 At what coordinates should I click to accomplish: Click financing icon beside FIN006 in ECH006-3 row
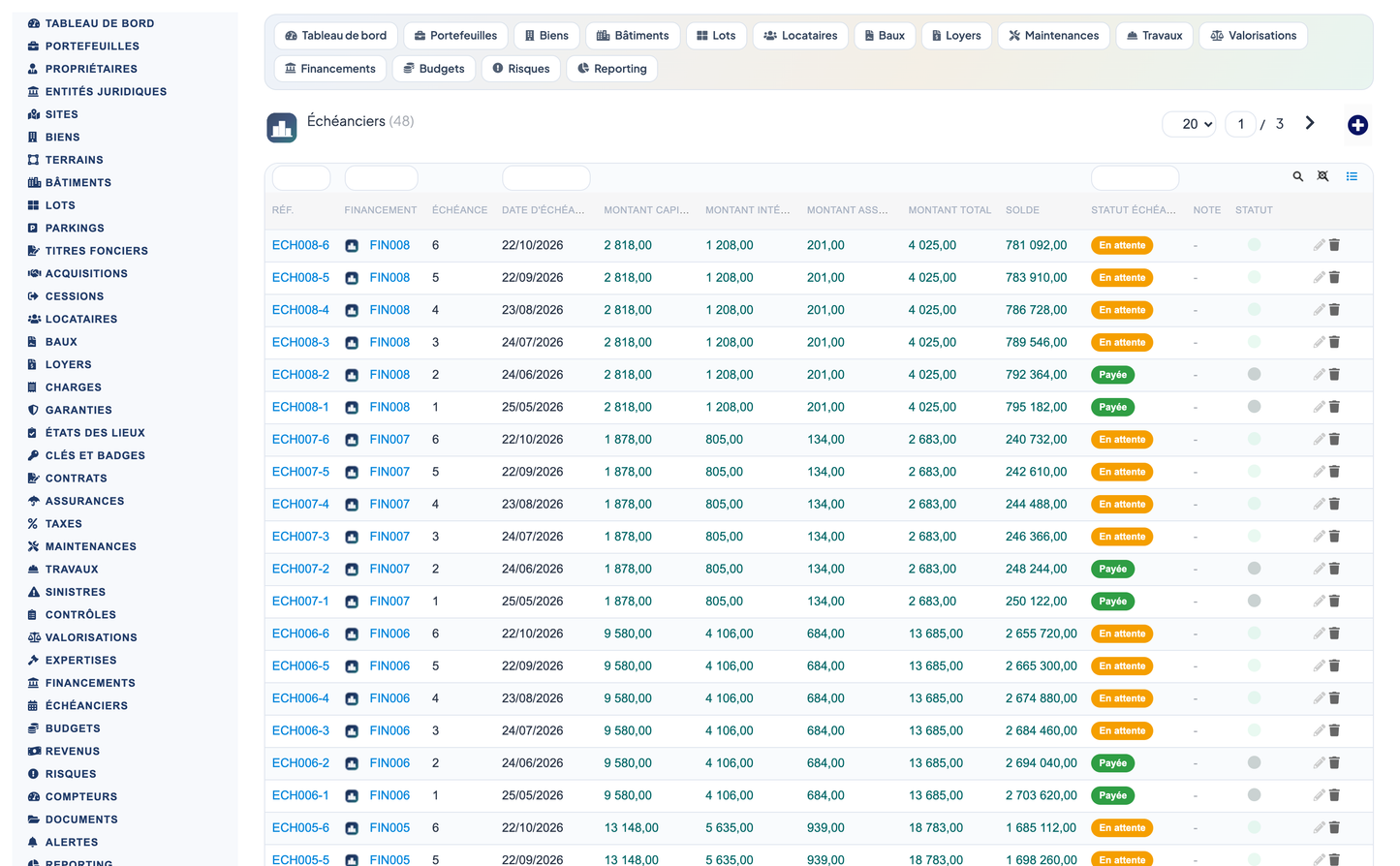pyautogui.click(x=352, y=731)
